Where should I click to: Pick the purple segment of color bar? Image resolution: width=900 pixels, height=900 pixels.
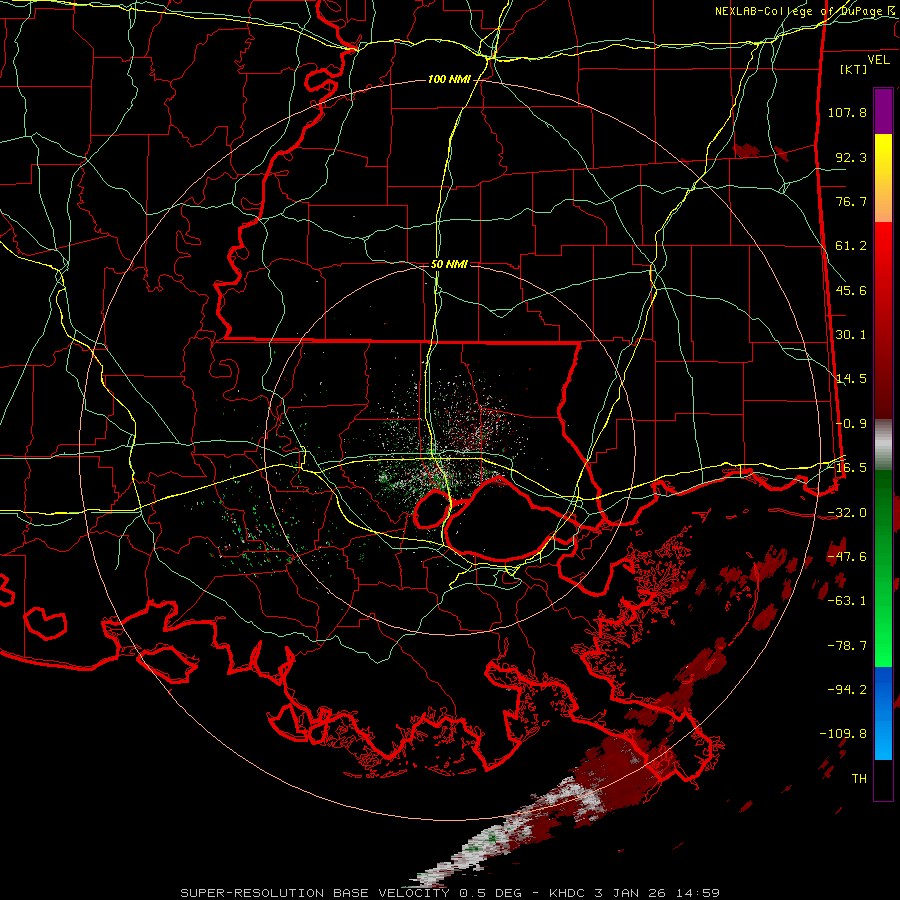[x=883, y=111]
